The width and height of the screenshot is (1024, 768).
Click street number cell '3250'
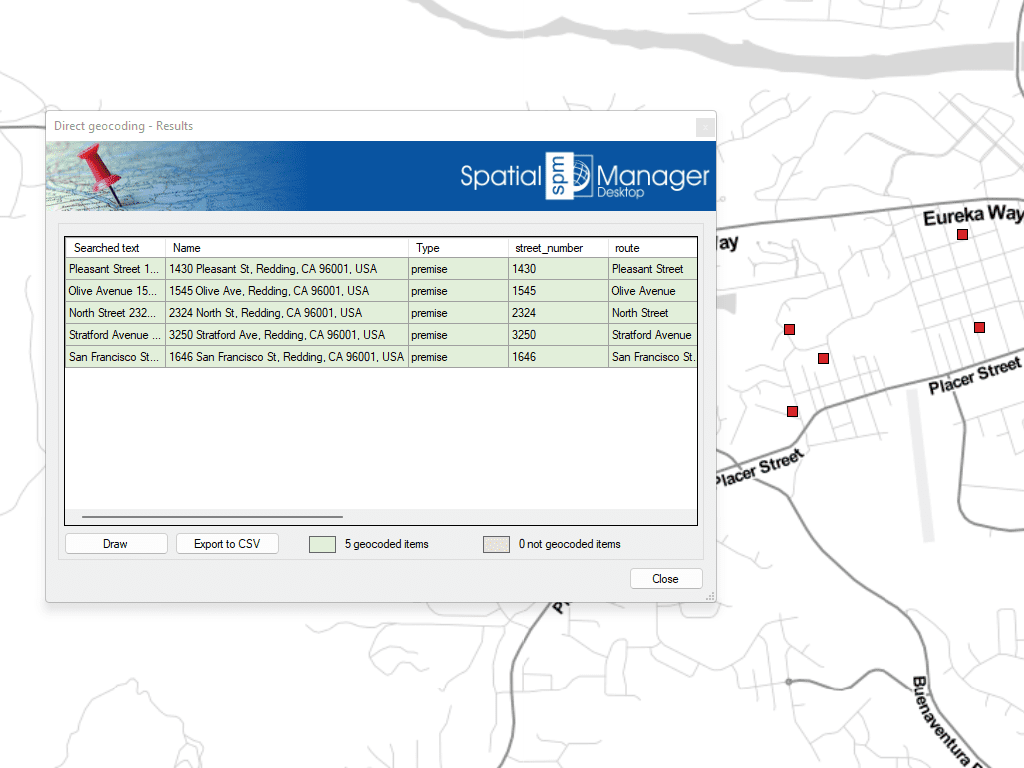click(x=558, y=335)
